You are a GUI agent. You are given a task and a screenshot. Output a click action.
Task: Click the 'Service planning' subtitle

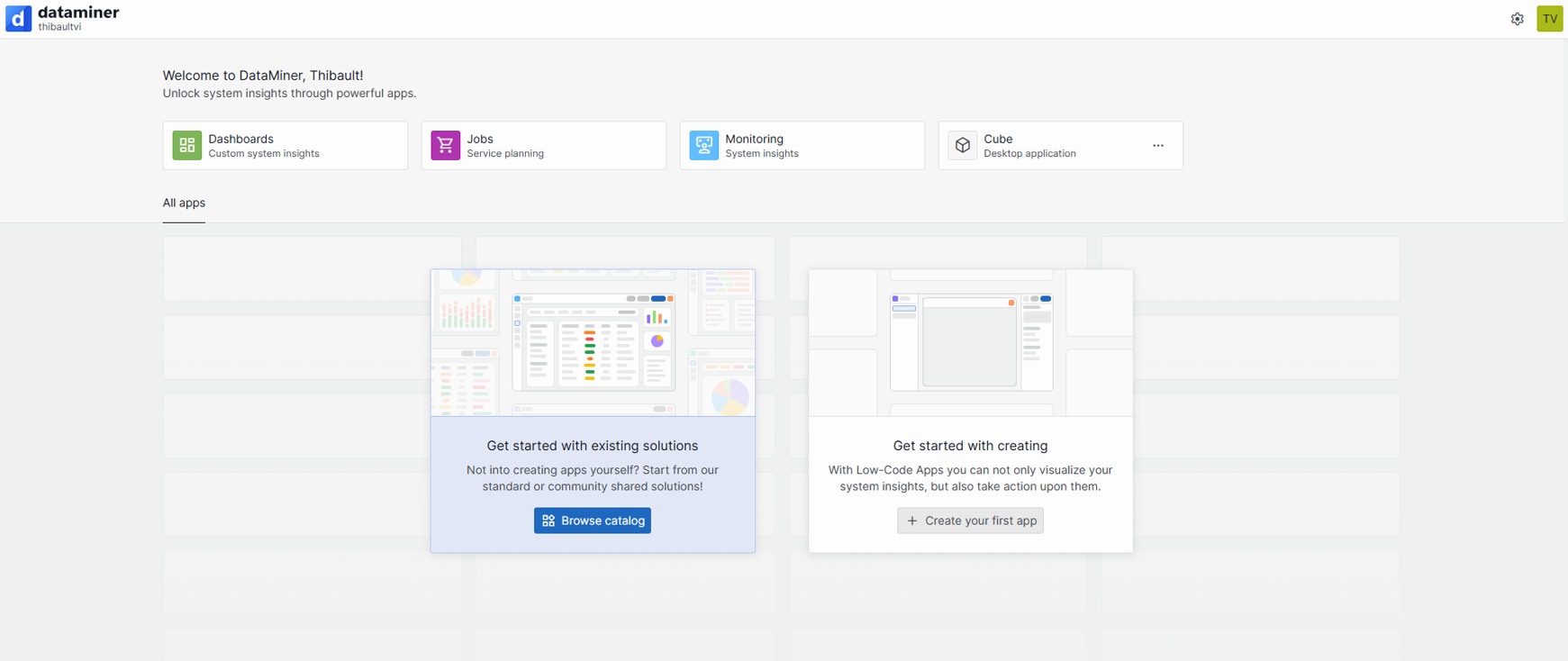coord(505,154)
